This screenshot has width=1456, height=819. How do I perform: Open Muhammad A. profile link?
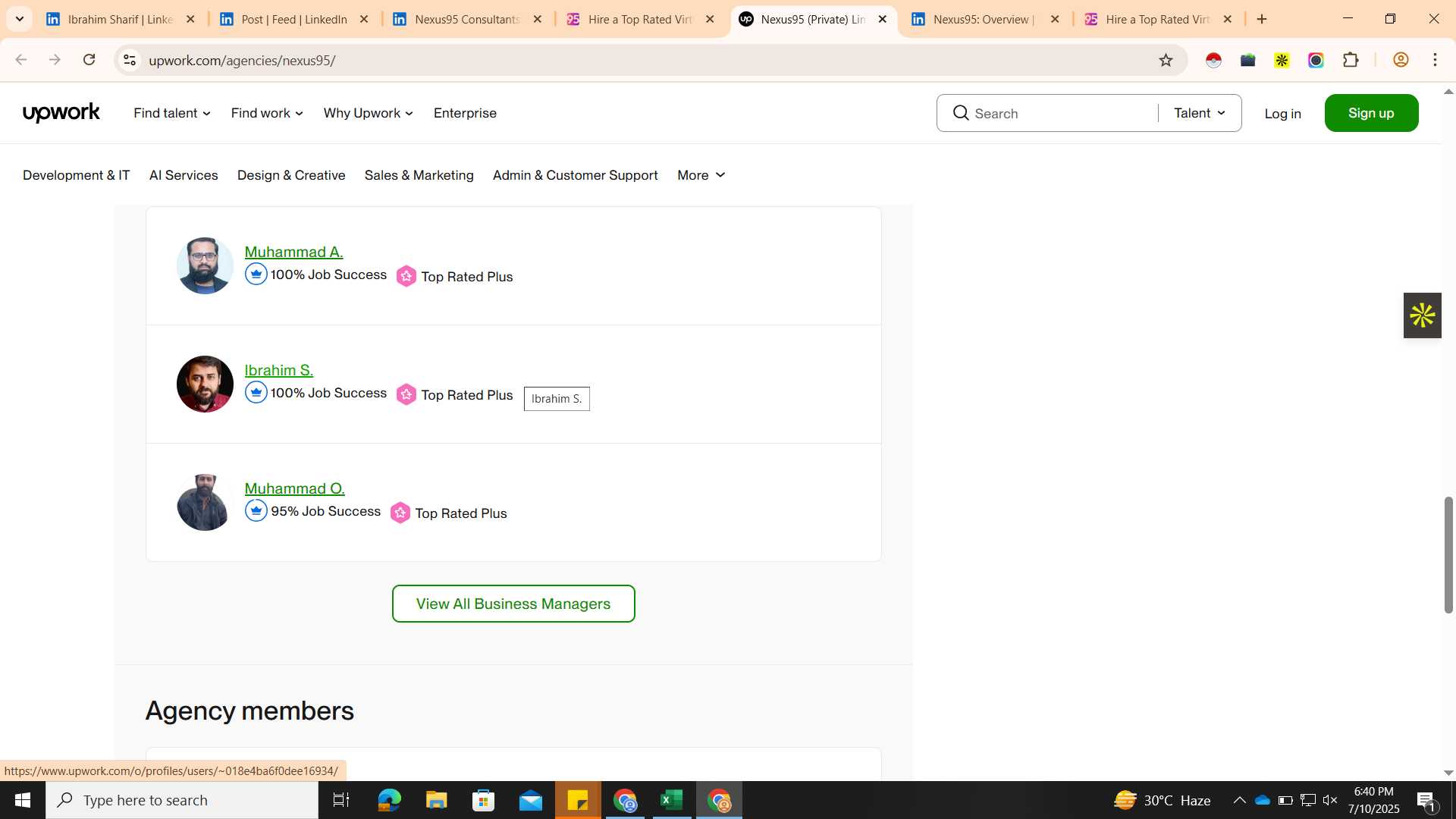click(x=293, y=252)
